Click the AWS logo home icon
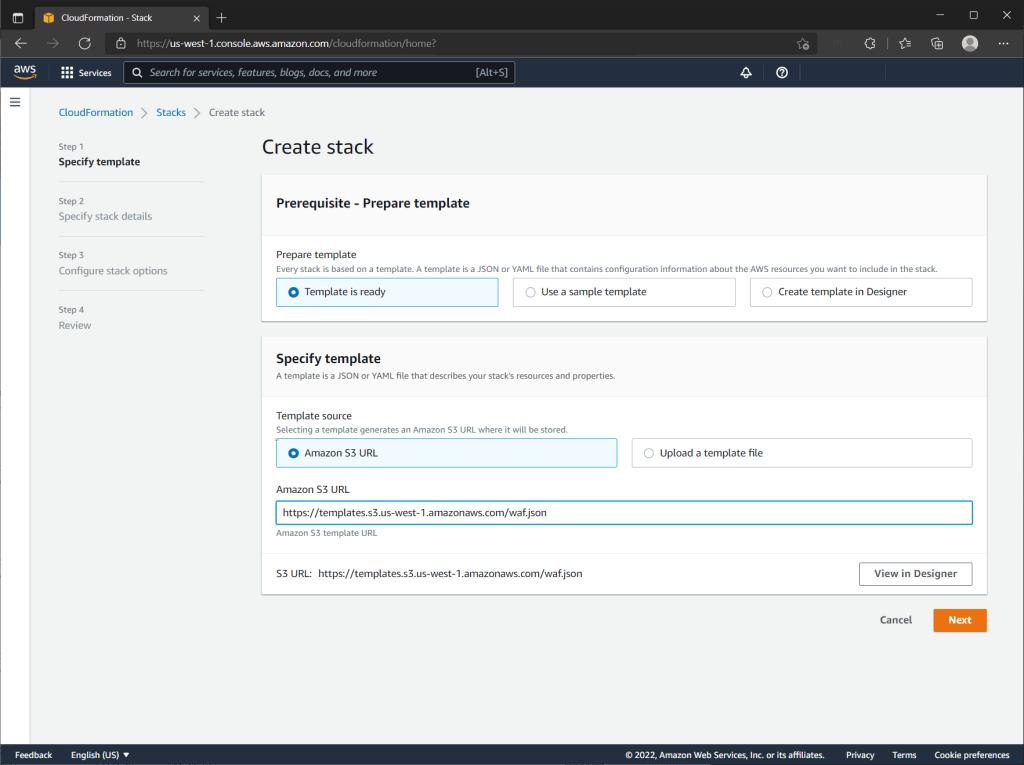The width and height of the screenshot is (1024, 765). [x=25, y=72]
